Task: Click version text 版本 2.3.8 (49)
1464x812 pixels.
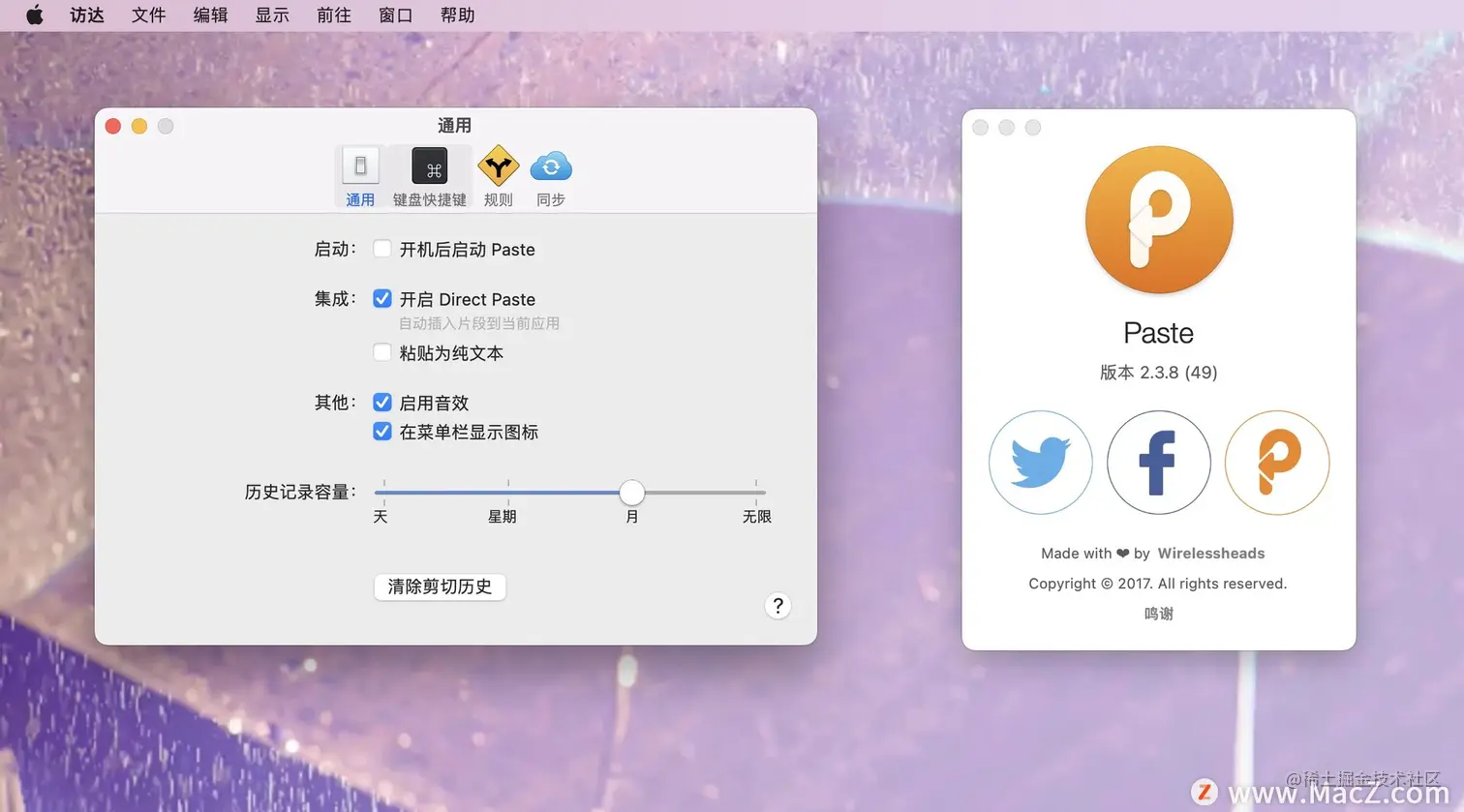Action: 1158,373
